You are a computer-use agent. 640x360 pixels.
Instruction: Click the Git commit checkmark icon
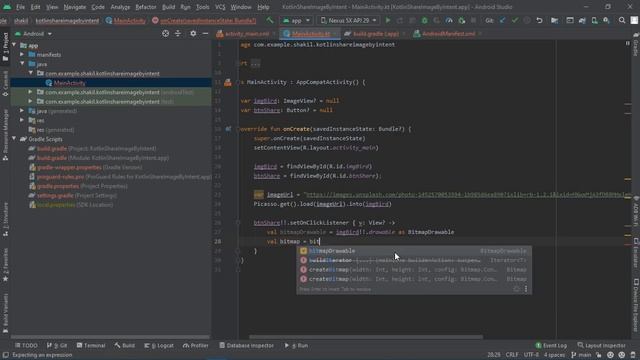(x=515, y=20)
